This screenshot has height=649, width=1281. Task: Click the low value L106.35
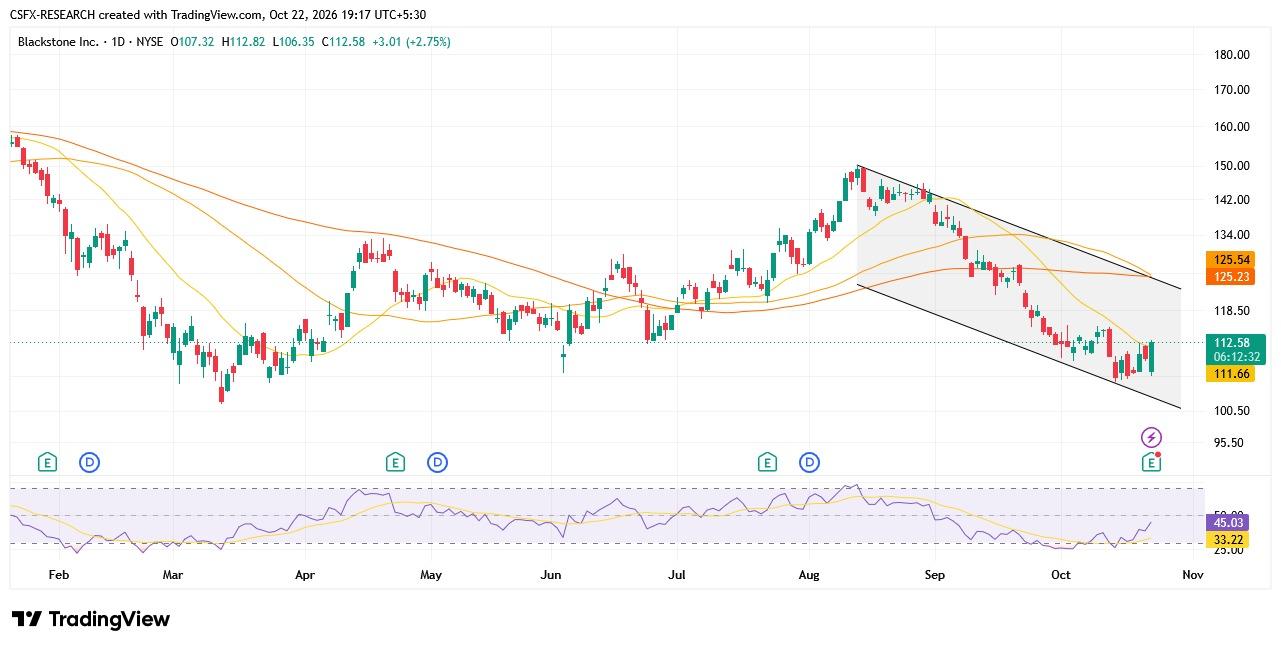(x=291, y=42)
